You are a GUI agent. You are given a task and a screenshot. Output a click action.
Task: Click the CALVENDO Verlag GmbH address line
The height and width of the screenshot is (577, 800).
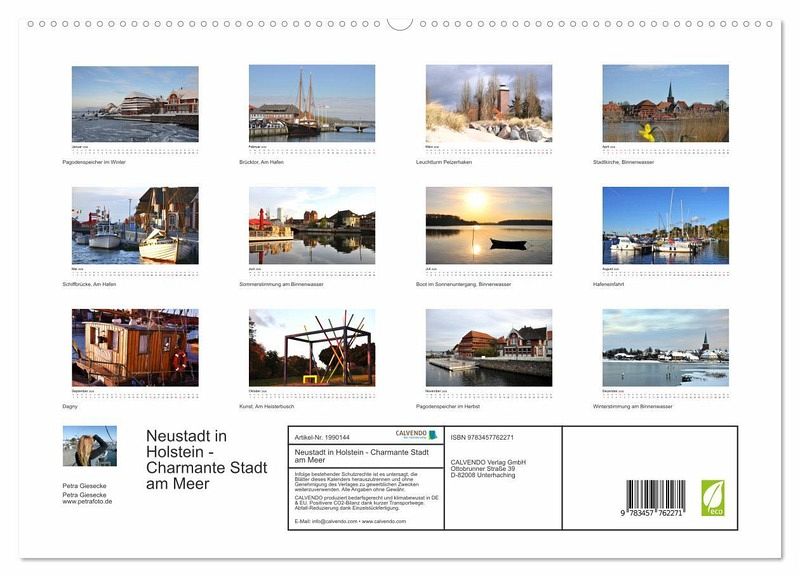coord(488,462)
